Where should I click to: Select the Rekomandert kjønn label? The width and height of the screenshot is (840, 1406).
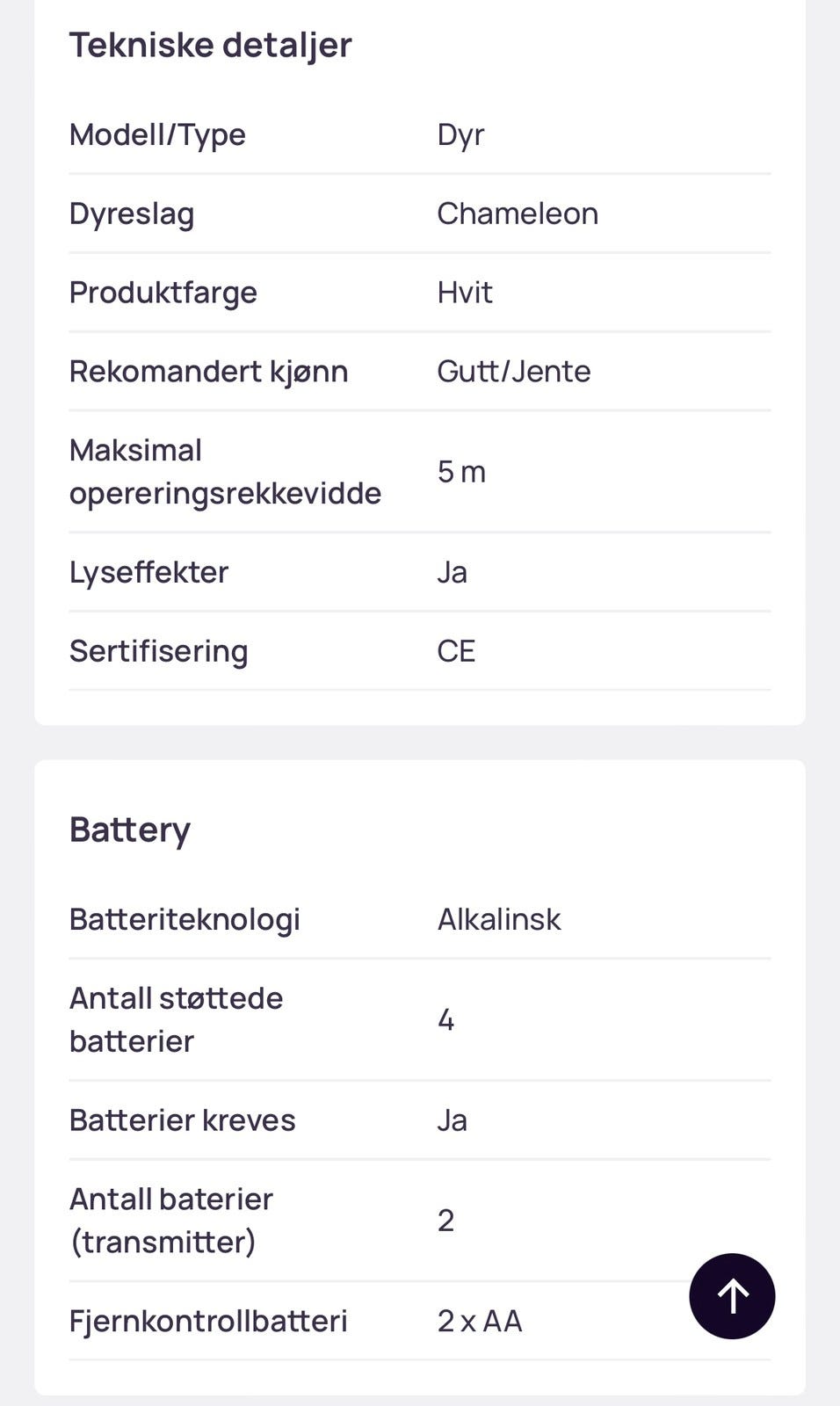point(208,372)
